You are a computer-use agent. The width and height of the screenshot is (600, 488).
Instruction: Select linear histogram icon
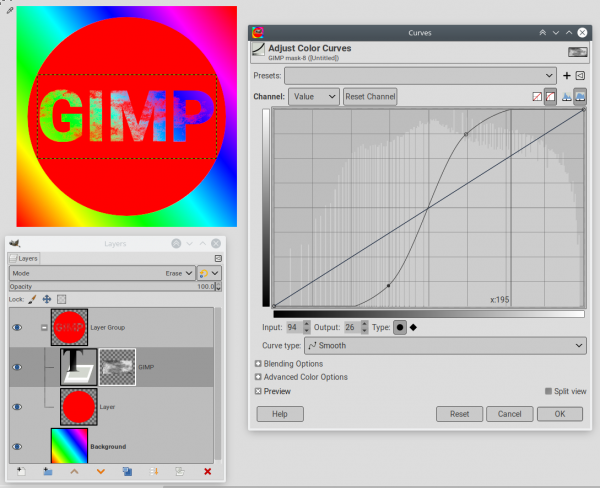[567, 97]
